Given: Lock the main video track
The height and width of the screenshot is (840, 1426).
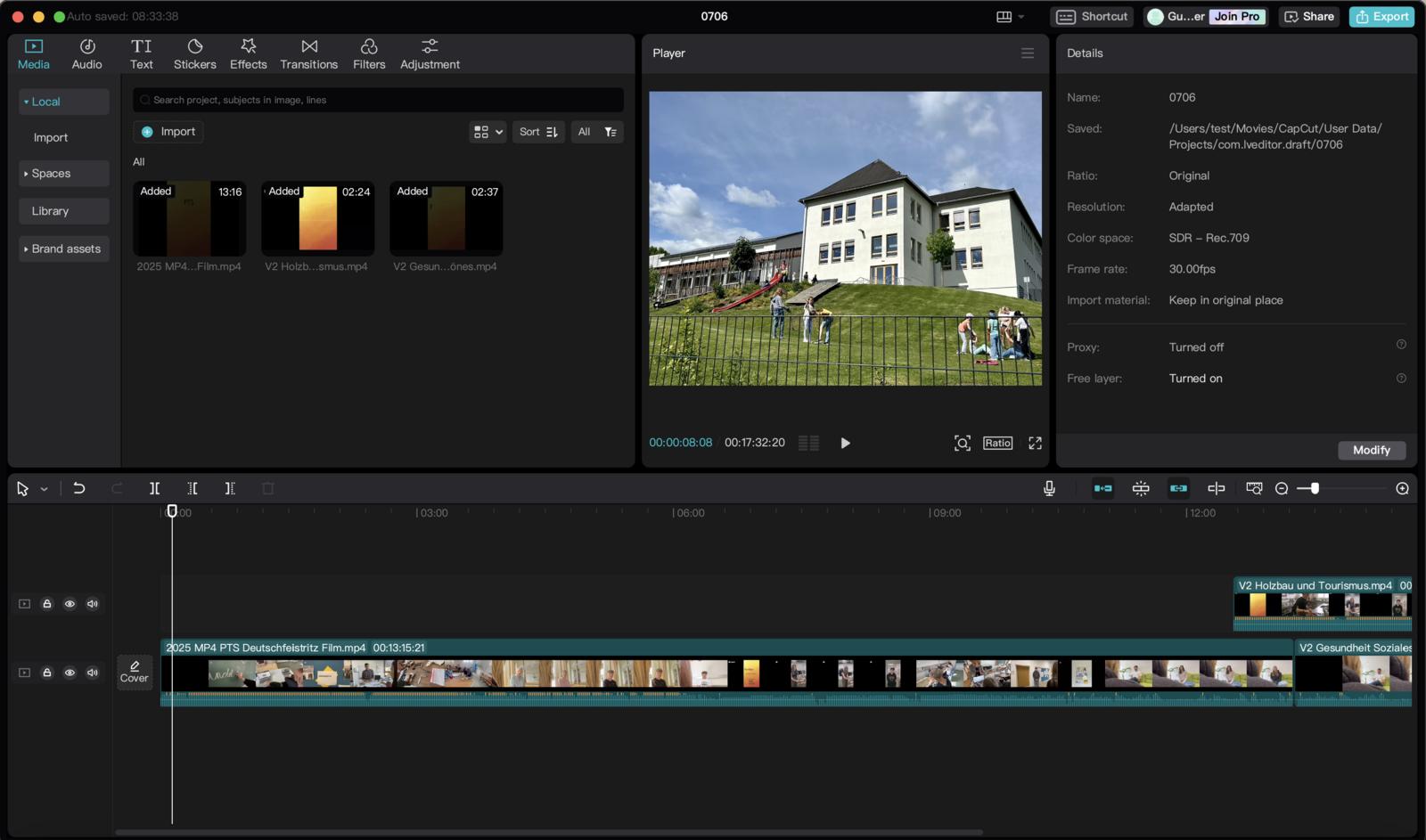Looking at the screenshot, I should click(47, 673).
